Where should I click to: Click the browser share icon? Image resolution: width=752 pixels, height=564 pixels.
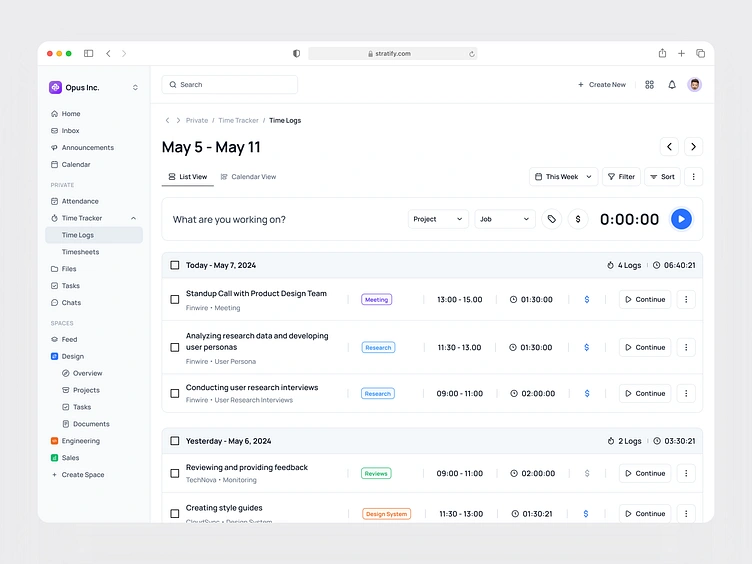tap(662, 53)
